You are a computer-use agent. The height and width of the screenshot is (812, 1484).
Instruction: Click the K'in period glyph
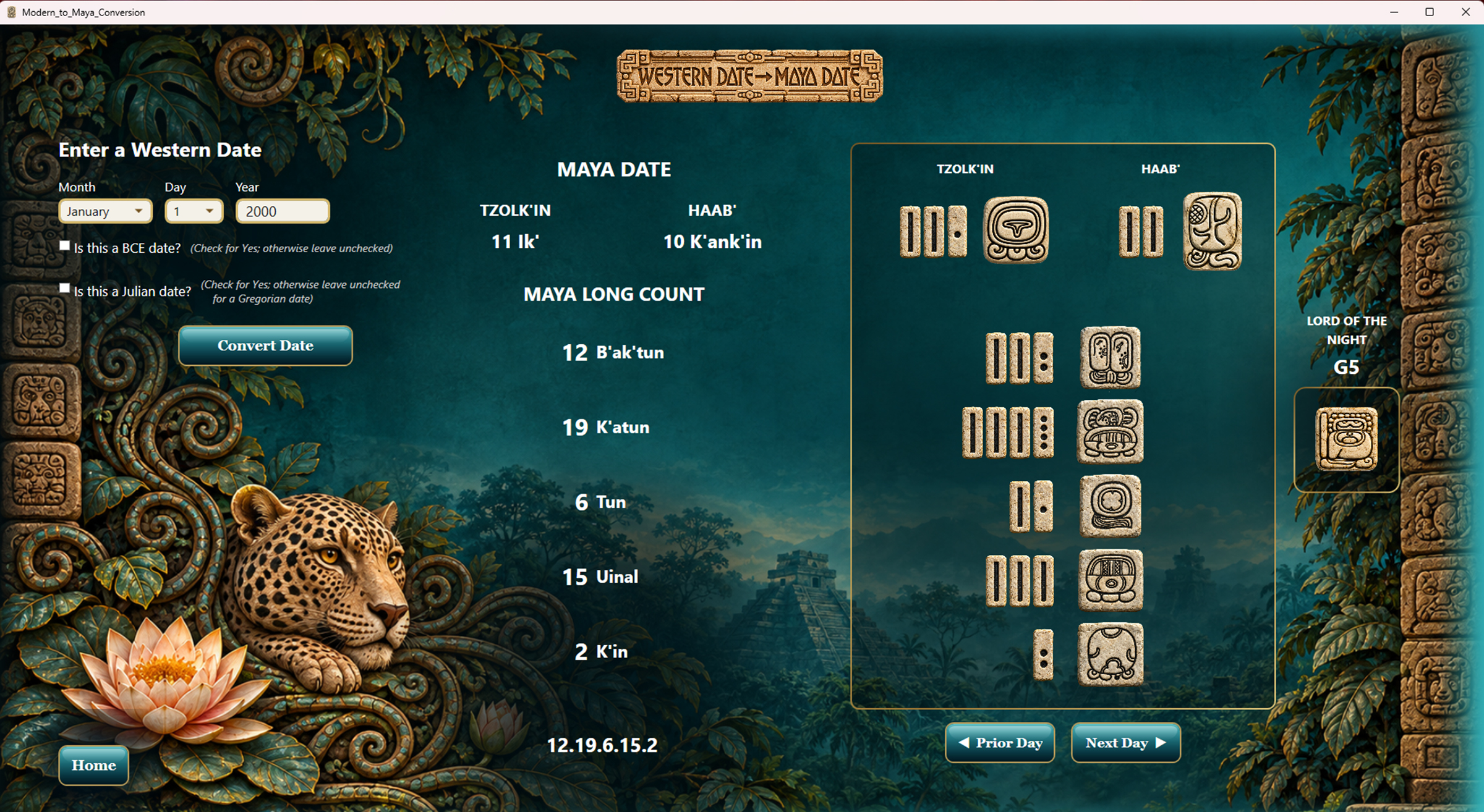coord(1111,654)
